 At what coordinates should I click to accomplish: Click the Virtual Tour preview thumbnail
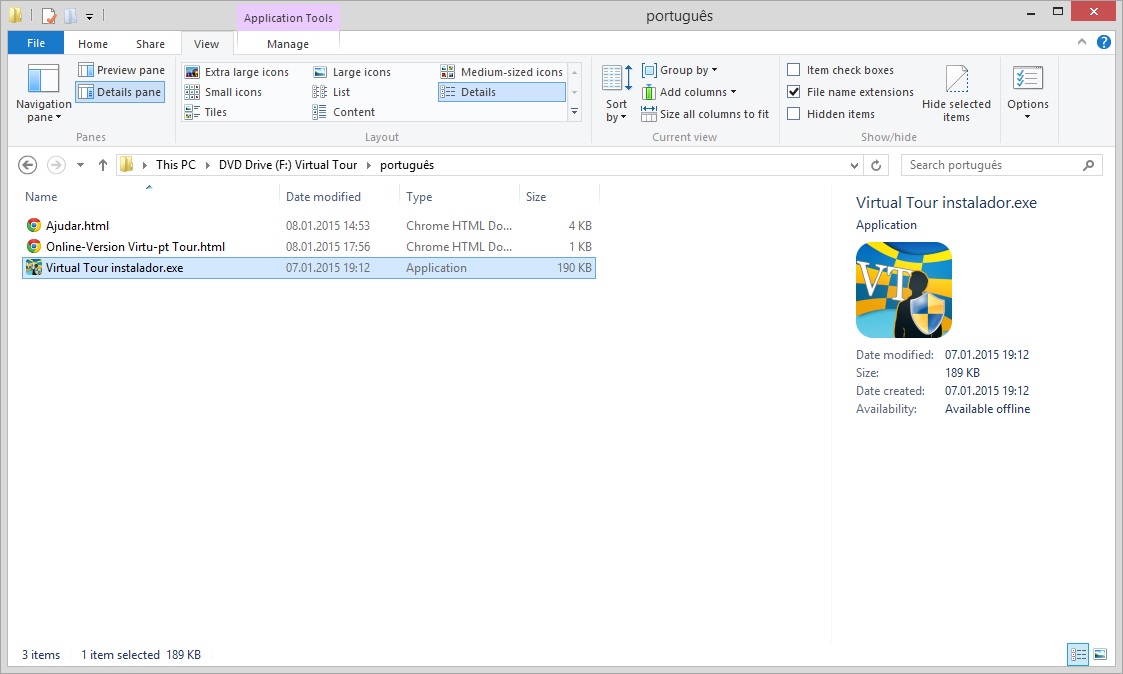[x=904, y=290]
